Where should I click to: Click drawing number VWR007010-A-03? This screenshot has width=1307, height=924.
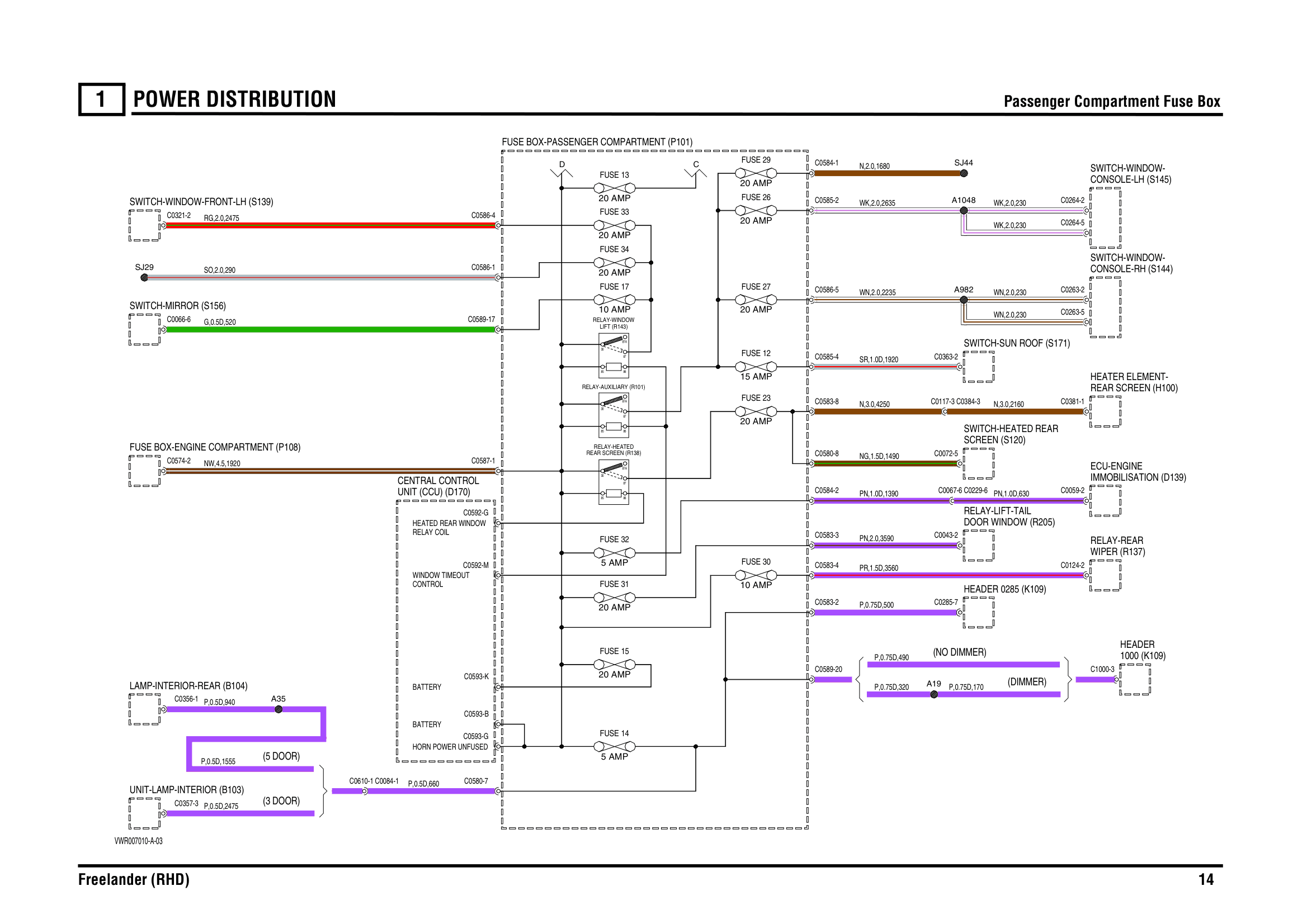[x=138, y=841]
